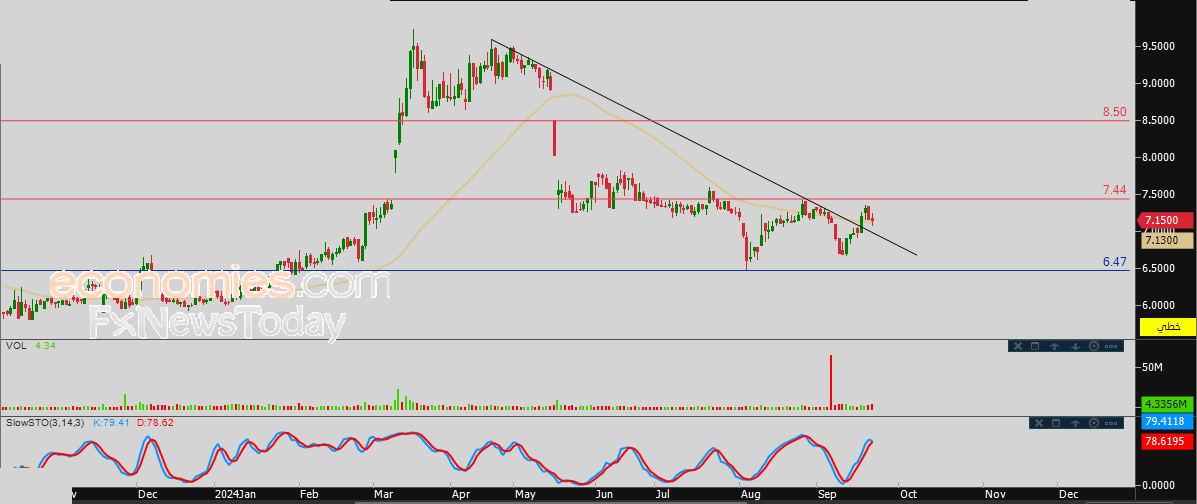Click 9.0000 on the price axis
This screenshot has width=1197, height=504.
(x=1158, y=83)
